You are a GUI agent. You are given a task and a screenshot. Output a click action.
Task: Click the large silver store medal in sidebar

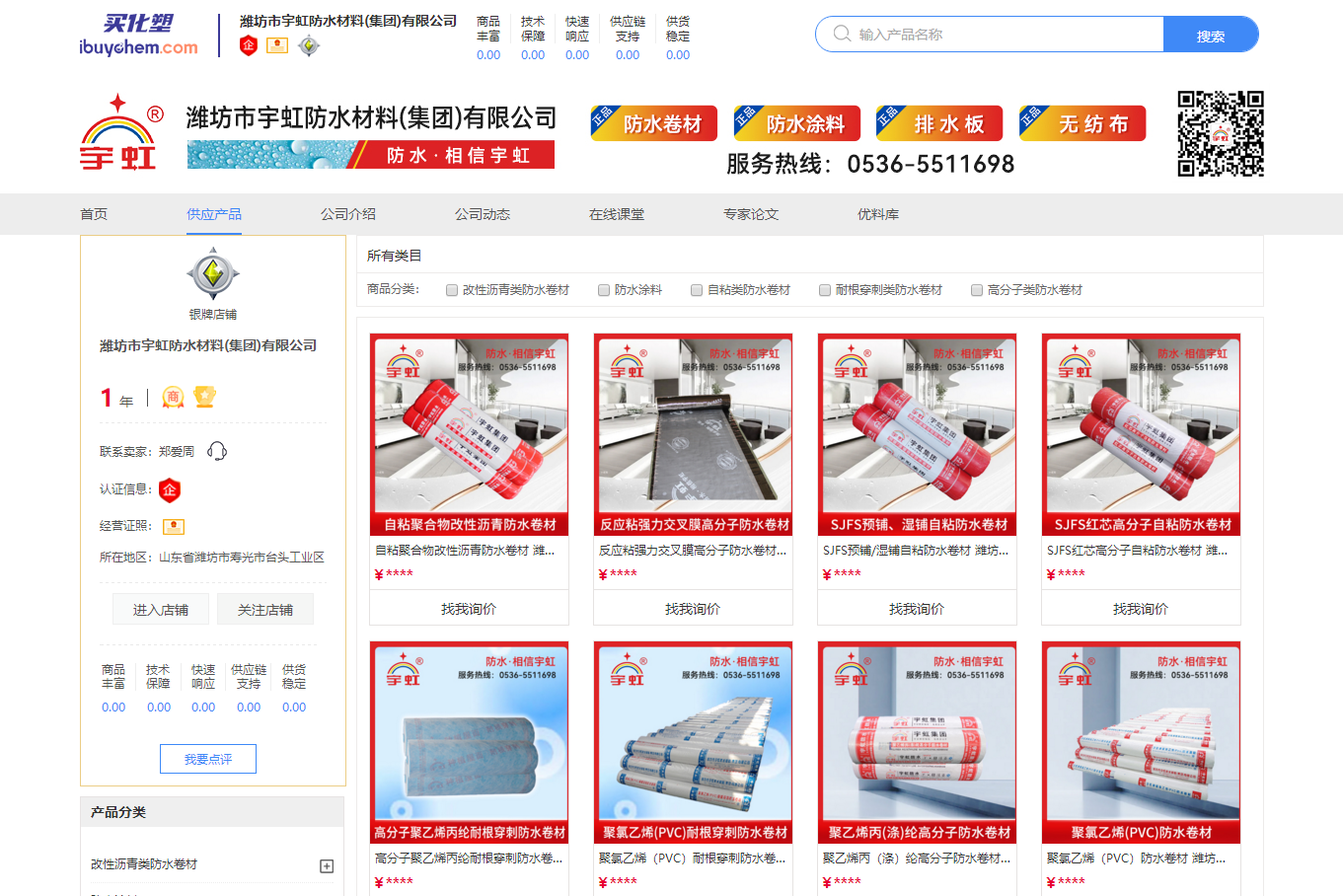click(x=213, y=275)
